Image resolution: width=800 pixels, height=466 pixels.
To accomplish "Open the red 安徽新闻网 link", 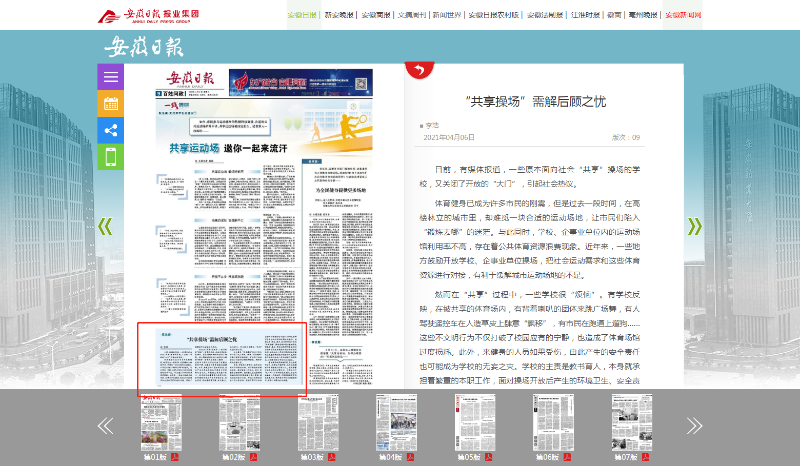I will (x=683, y=15).
